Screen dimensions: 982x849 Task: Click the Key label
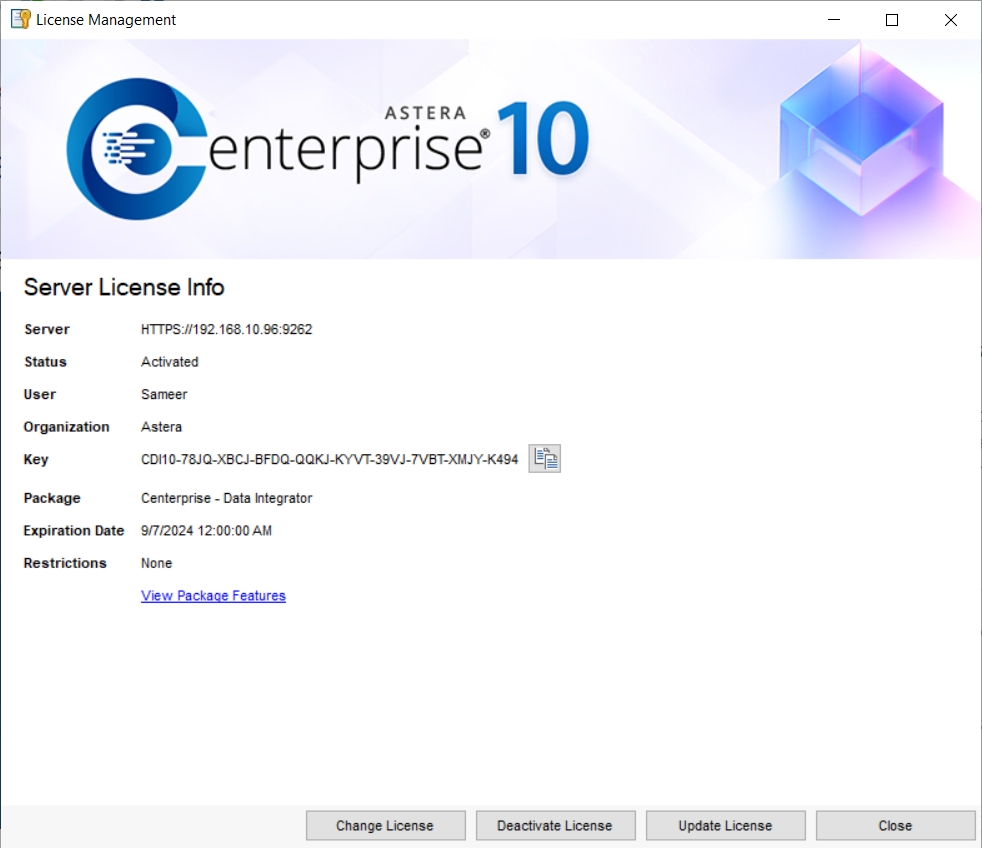coord(36,460)
